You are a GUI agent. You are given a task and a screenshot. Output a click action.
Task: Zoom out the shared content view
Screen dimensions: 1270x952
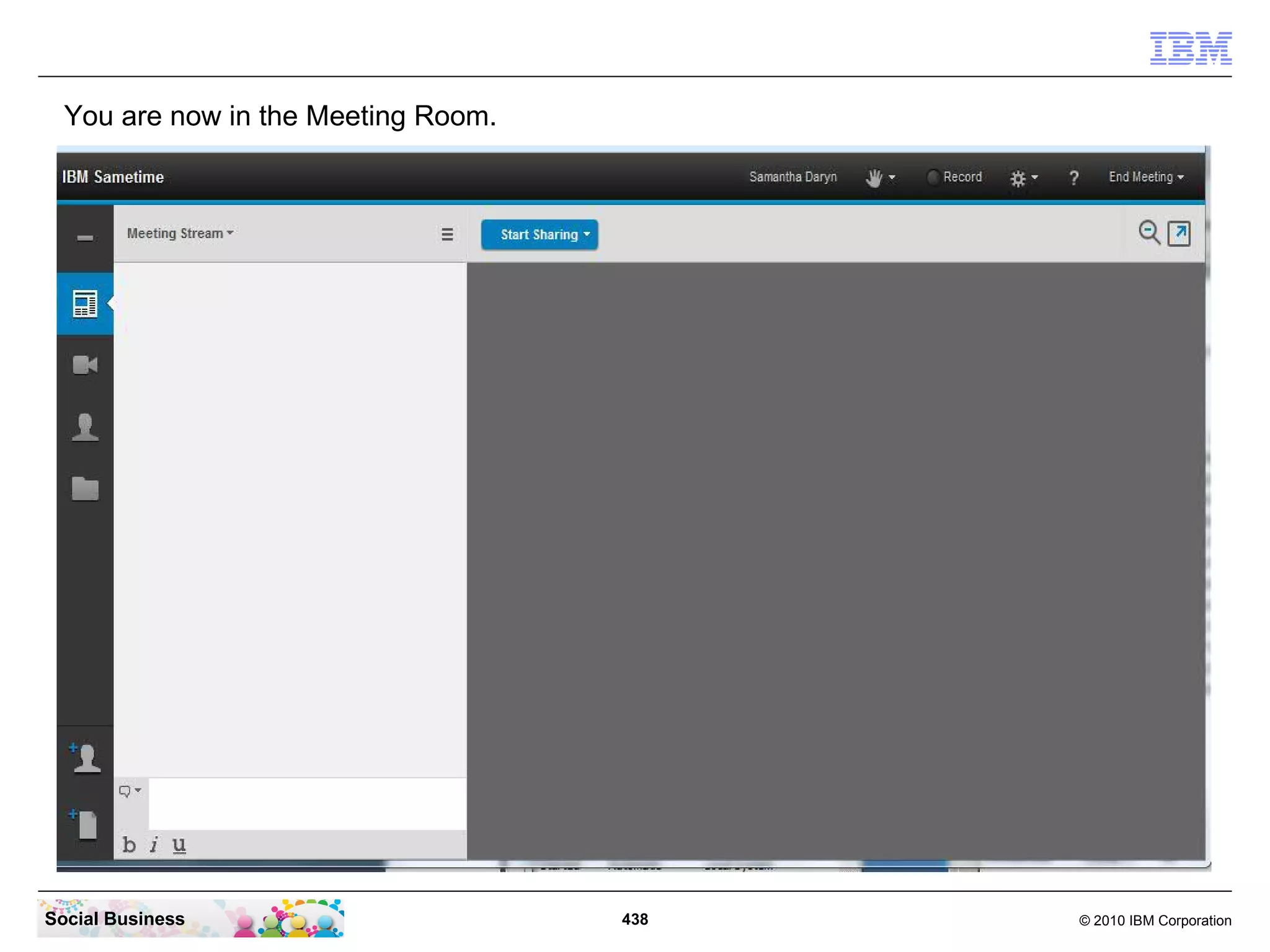click(1149, 233)
